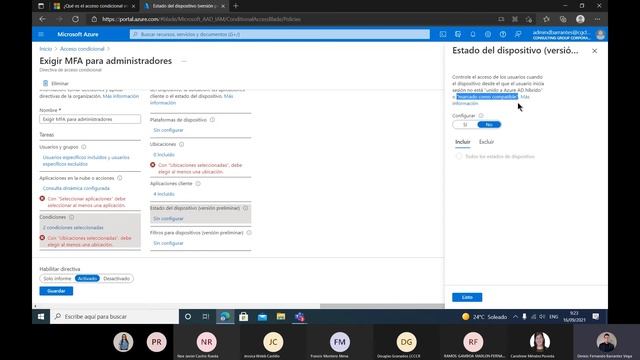Open 4 incluido under Aplicaciones cliente
The width and height of the screenshot is (640, 360).
pyautogui.click(x=164, y=194)
